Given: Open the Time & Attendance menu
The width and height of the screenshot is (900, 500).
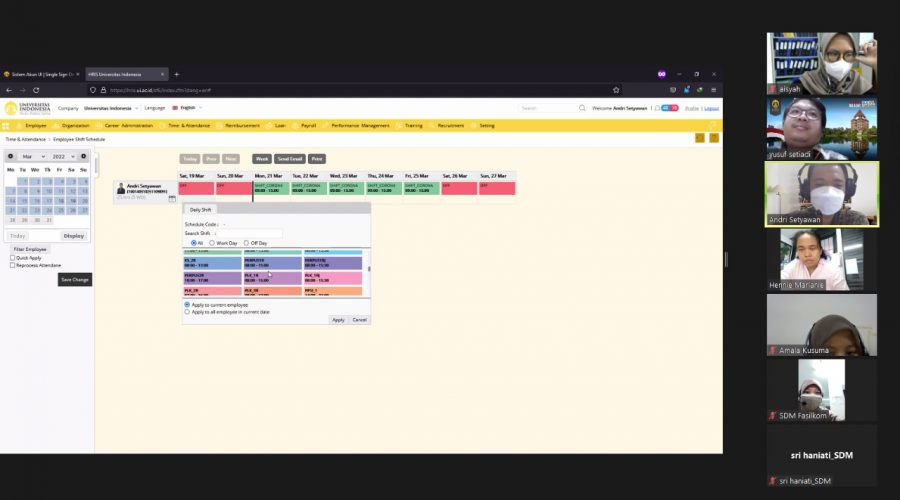Looking at the screenshot, I should click(189, 126).
